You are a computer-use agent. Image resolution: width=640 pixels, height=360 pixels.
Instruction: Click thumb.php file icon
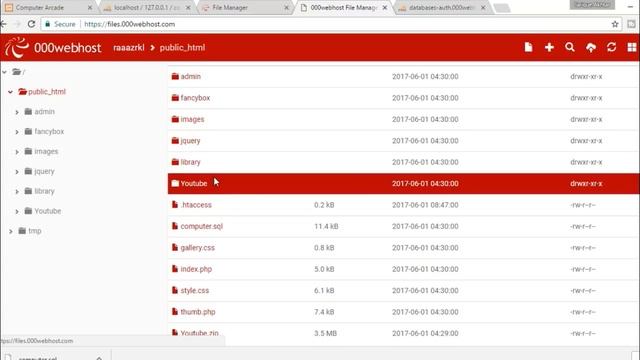pyautogui.click(x=175, y=312)
